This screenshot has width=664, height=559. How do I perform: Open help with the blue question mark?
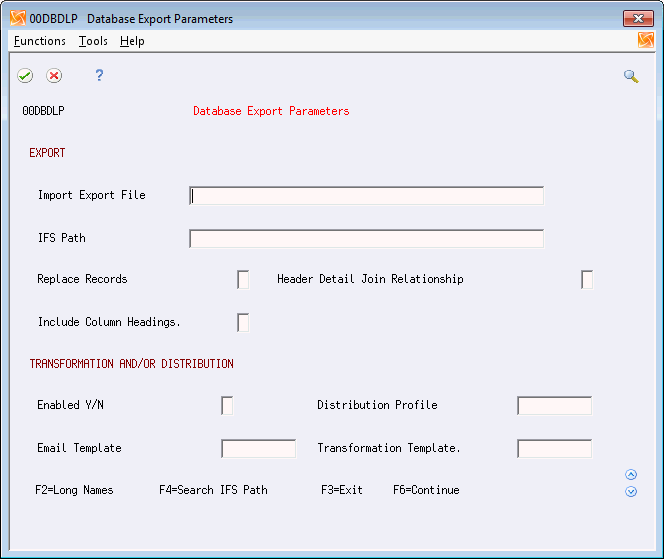(x=99, y=75)
